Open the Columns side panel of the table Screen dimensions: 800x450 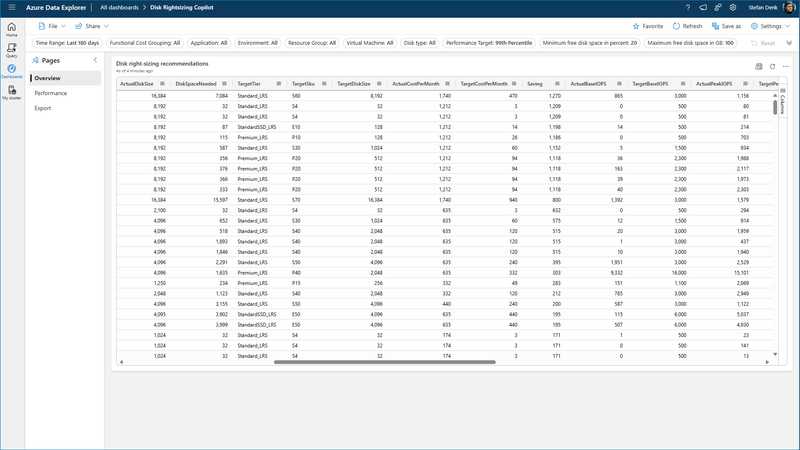coord(783,101)
